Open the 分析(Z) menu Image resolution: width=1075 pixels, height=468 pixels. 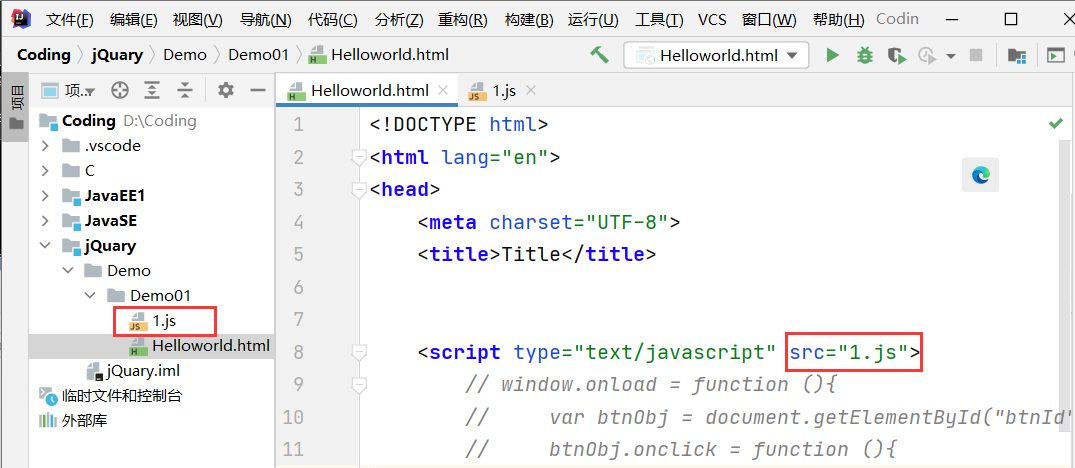tap(399, 19)
